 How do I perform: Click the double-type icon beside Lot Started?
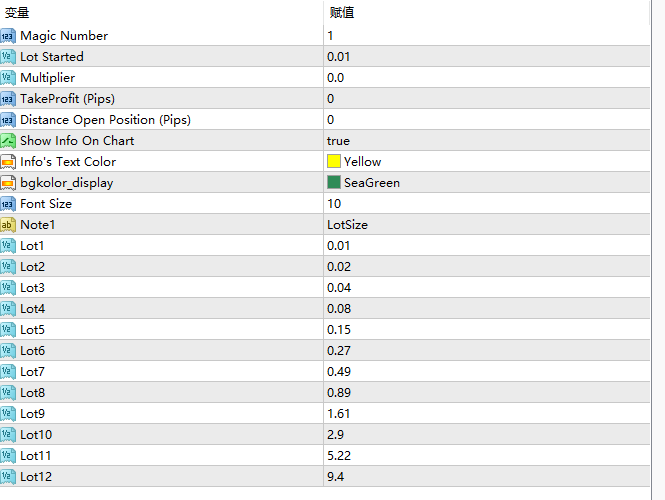pos(8,57)
